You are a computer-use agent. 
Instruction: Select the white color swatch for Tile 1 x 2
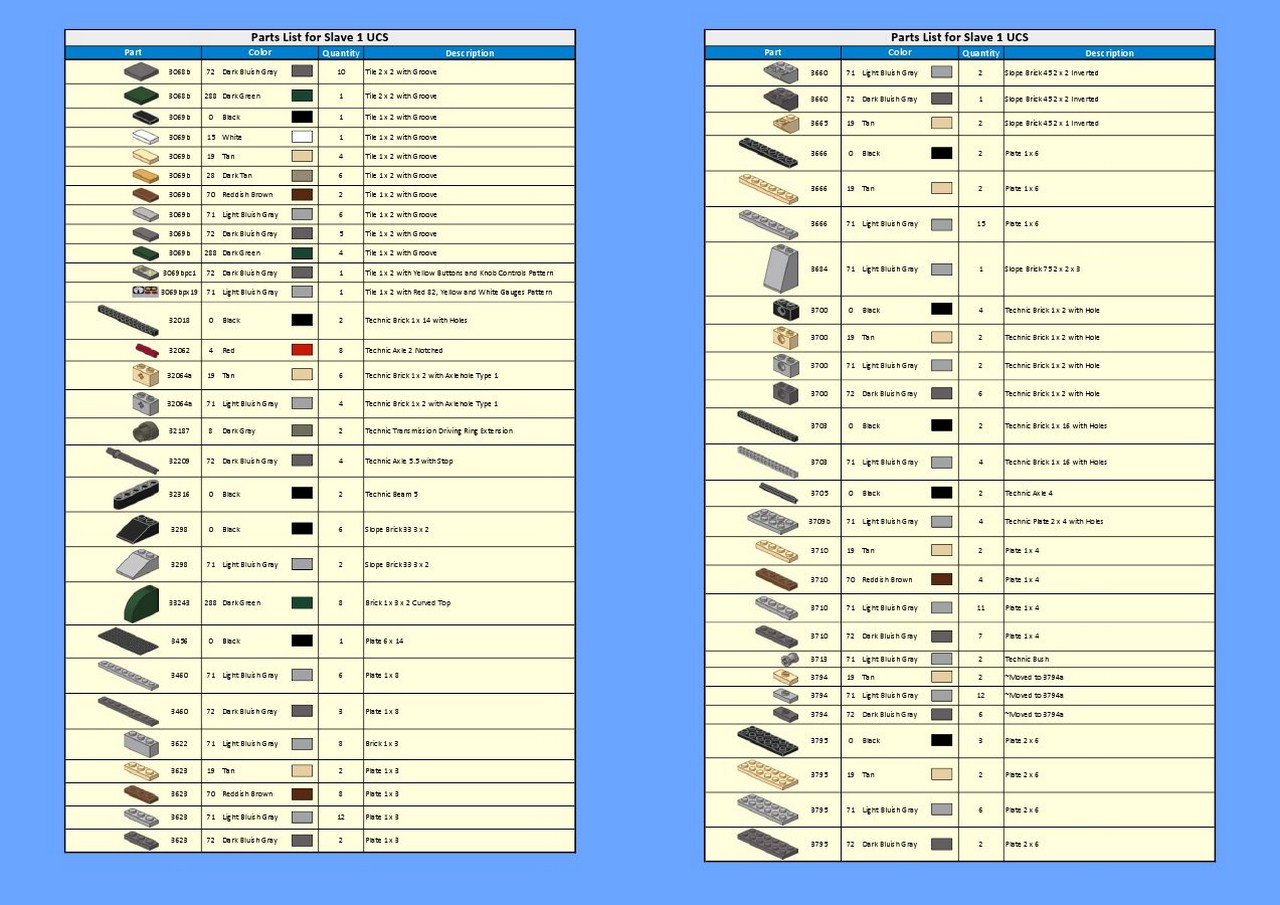click(x=302, y=137)
